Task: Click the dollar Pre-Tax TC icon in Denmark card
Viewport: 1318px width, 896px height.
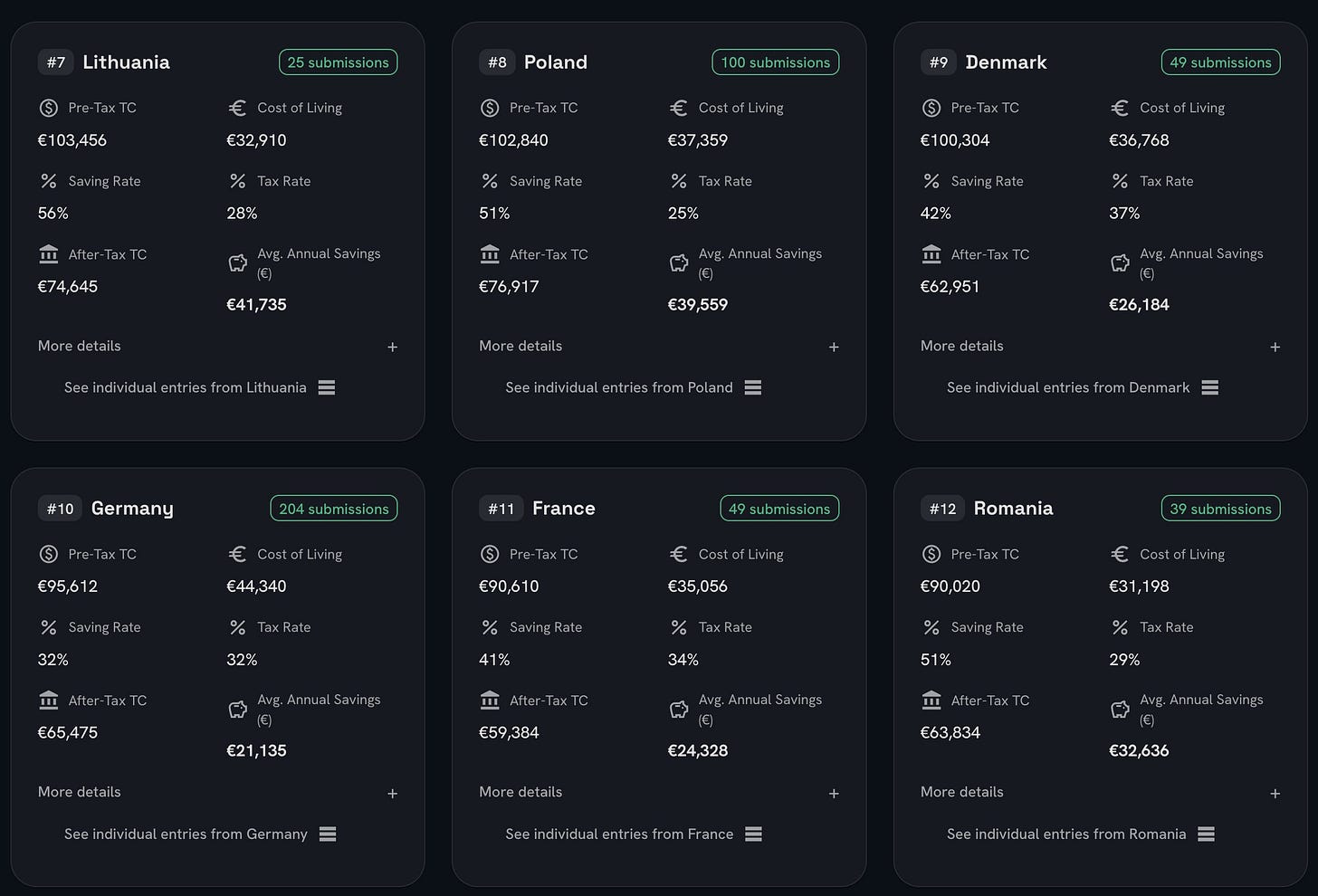Action: coord(931,108)
